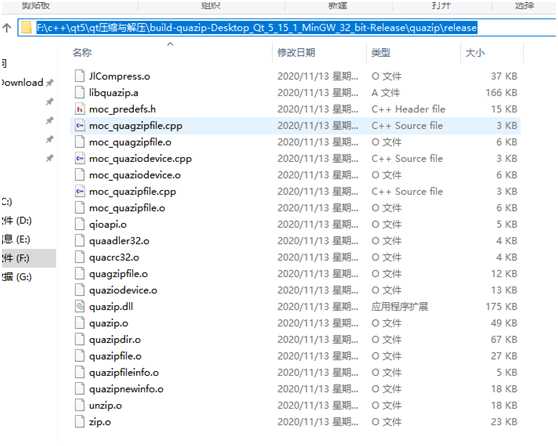Sort by the 修改日期 column header

[296, 53]
